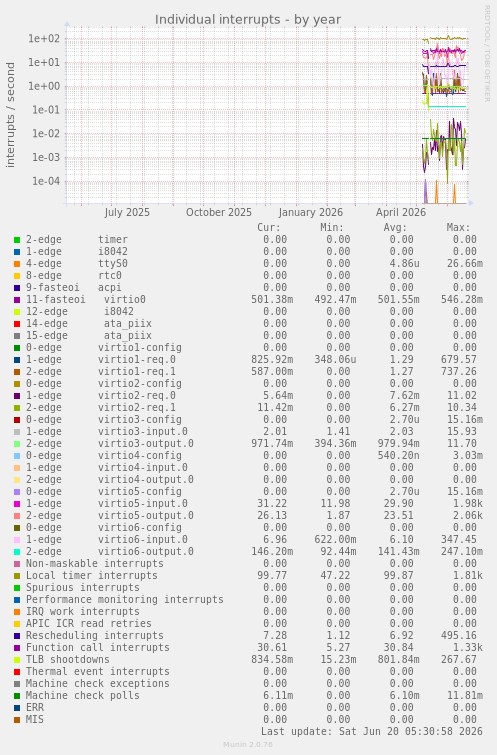
Task: Click the green timer legend swatch
Action: click(17, 240)
